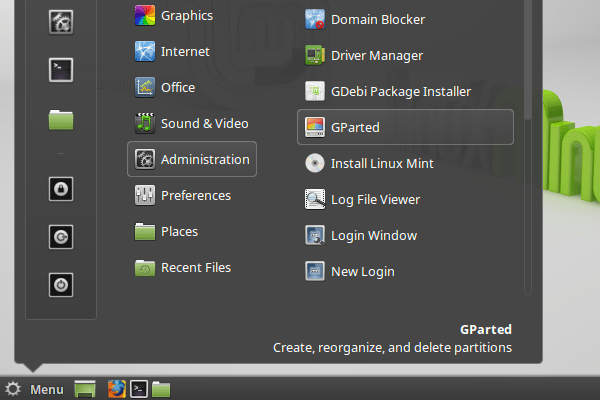Select the Internet category label
The width and height of the screenshot is (600, 400).
(185, 52)
